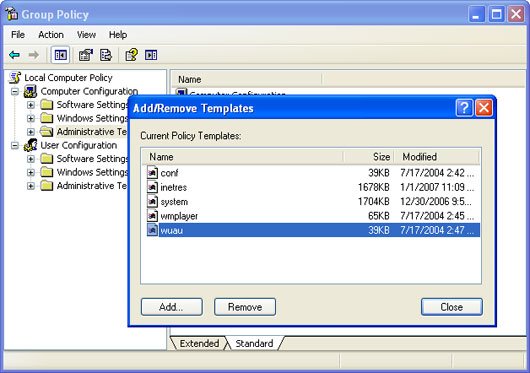Click the User Configuration user icon
This screenshot has width=530, height=373.
[x=30, y=145]
